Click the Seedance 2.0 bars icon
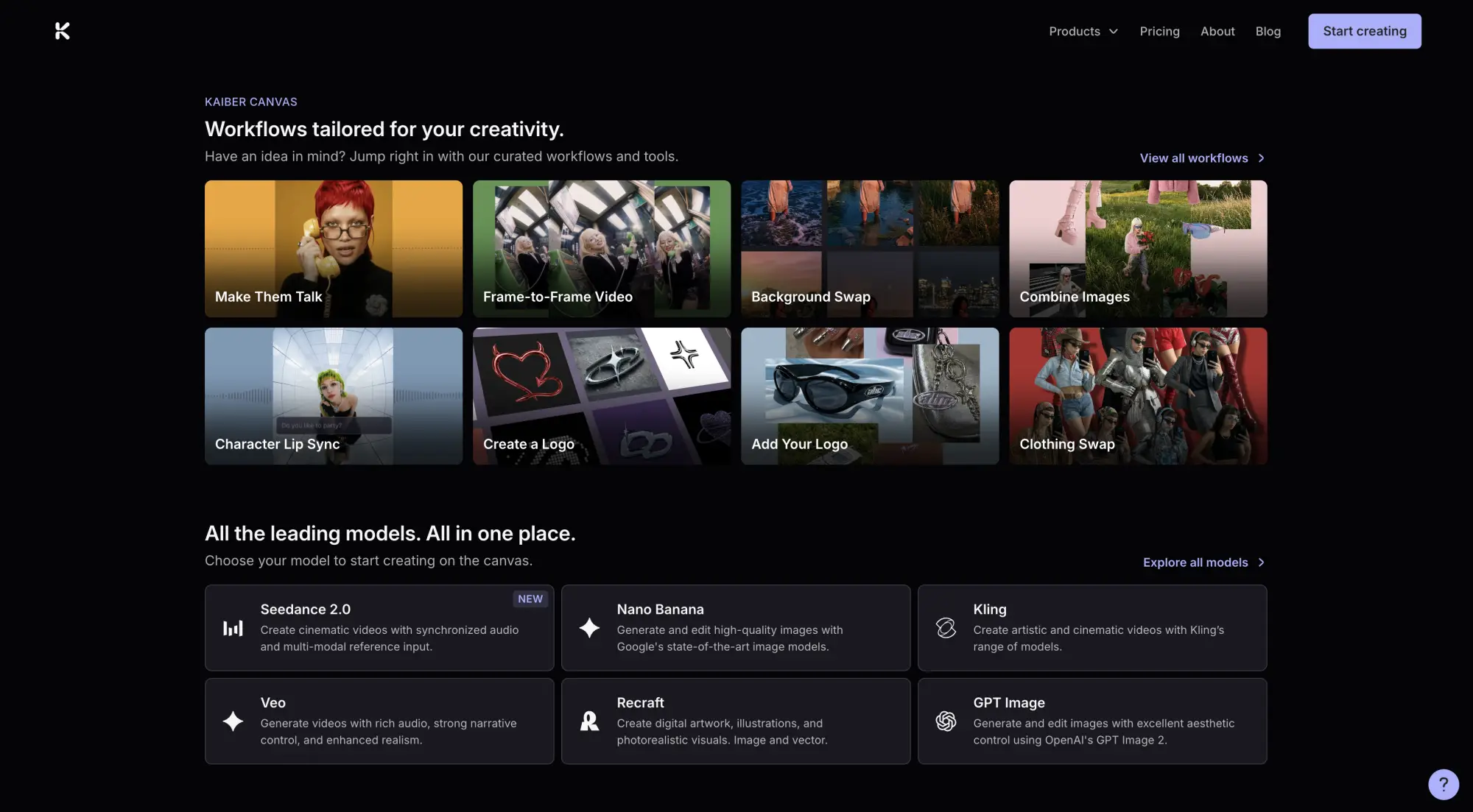Screen dimensions: 1473x812 (233, 628)
